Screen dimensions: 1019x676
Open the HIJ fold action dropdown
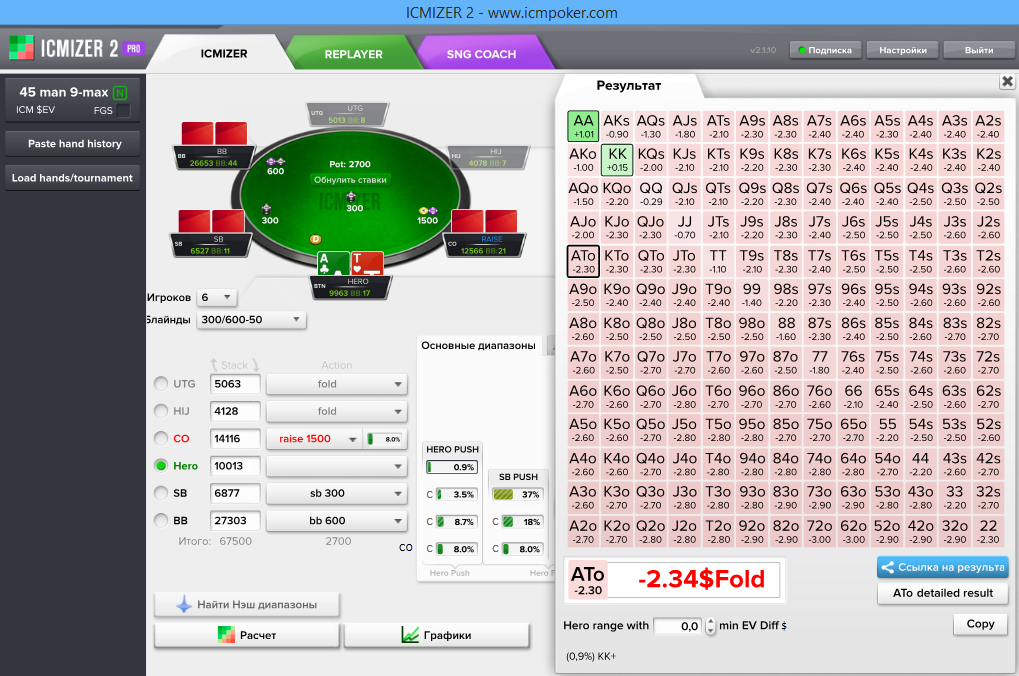[x=337, y=411]
